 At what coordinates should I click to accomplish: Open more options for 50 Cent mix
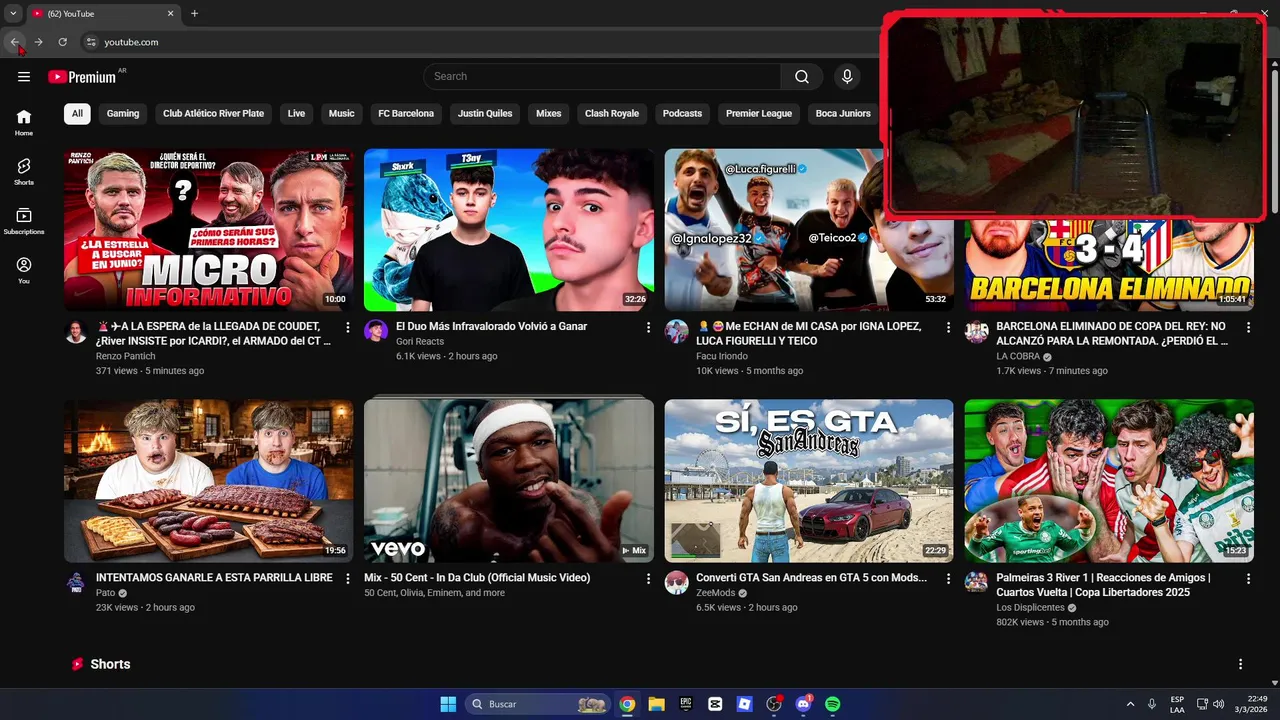pyautogui.click(x=648, y=578)
